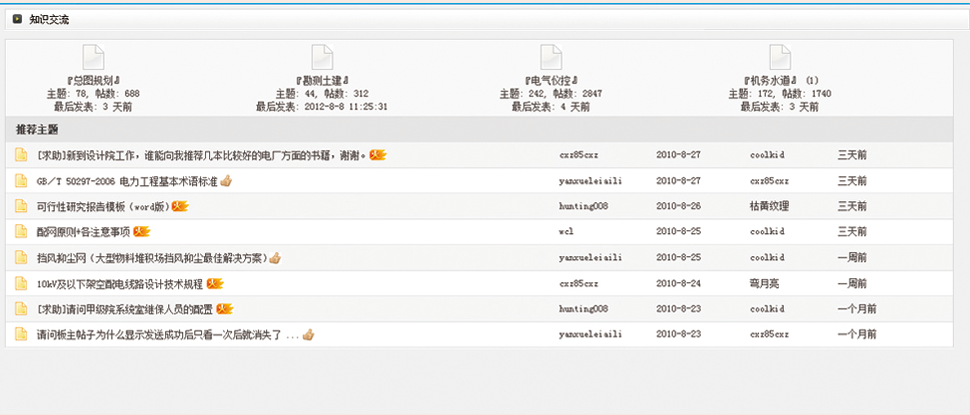Click folder icon beside 请问版主帖子 thread

pos(21,335)
